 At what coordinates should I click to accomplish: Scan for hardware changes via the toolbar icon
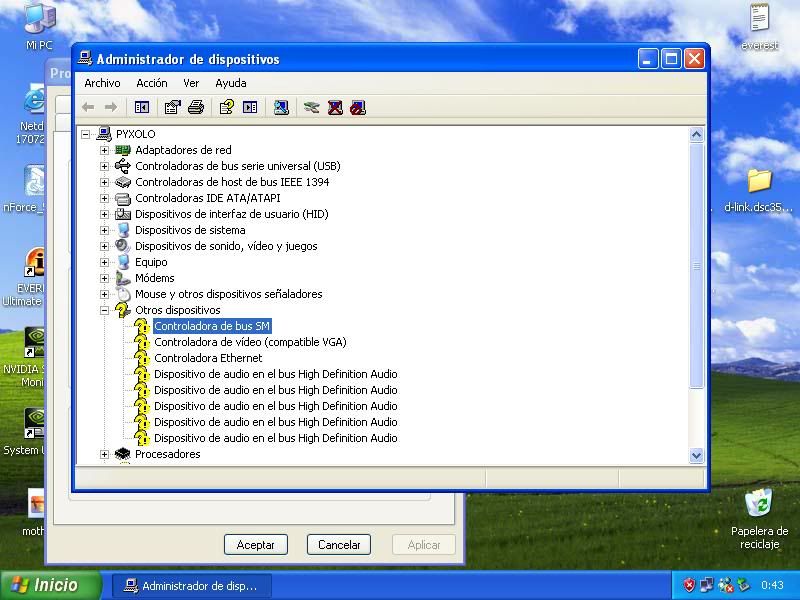(x=281, y=107)
